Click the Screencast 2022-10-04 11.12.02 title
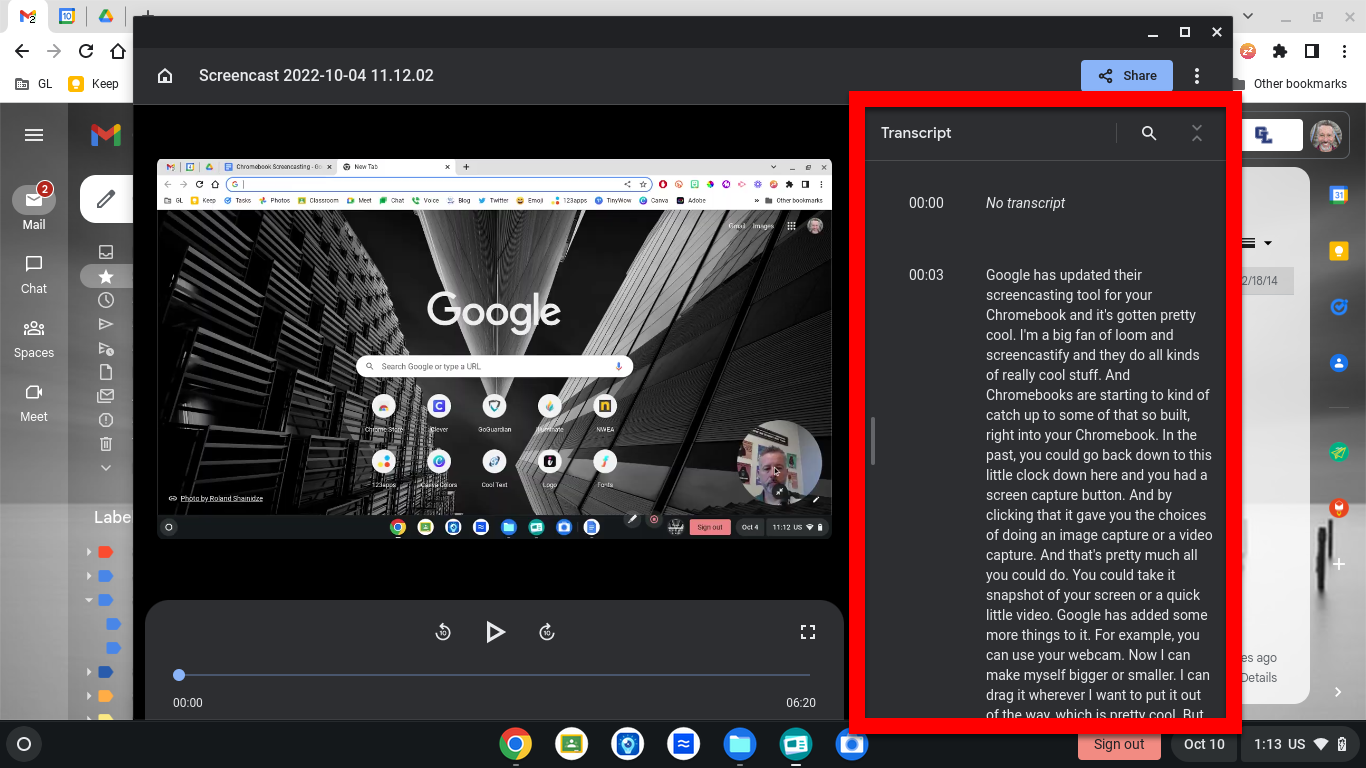This screenshot has height=768, width=1366. click(x=316, y=76)
